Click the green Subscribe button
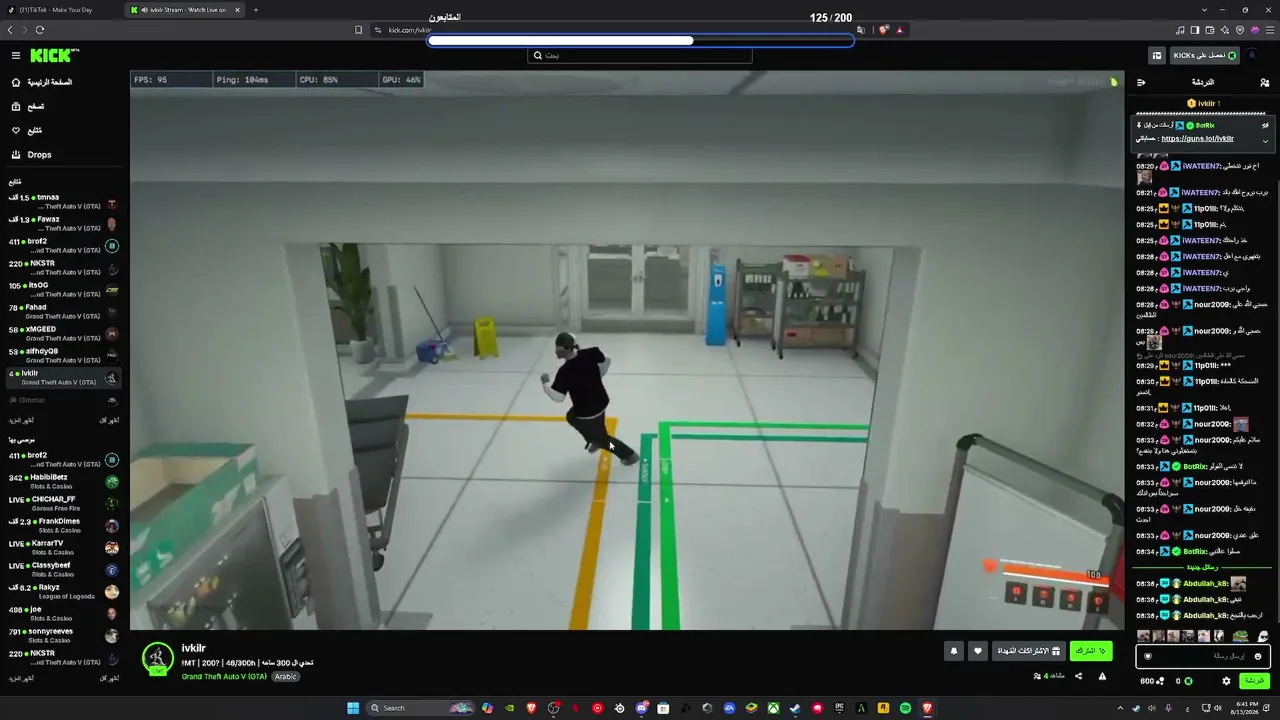1280x720 pixels. point(1091,651)
